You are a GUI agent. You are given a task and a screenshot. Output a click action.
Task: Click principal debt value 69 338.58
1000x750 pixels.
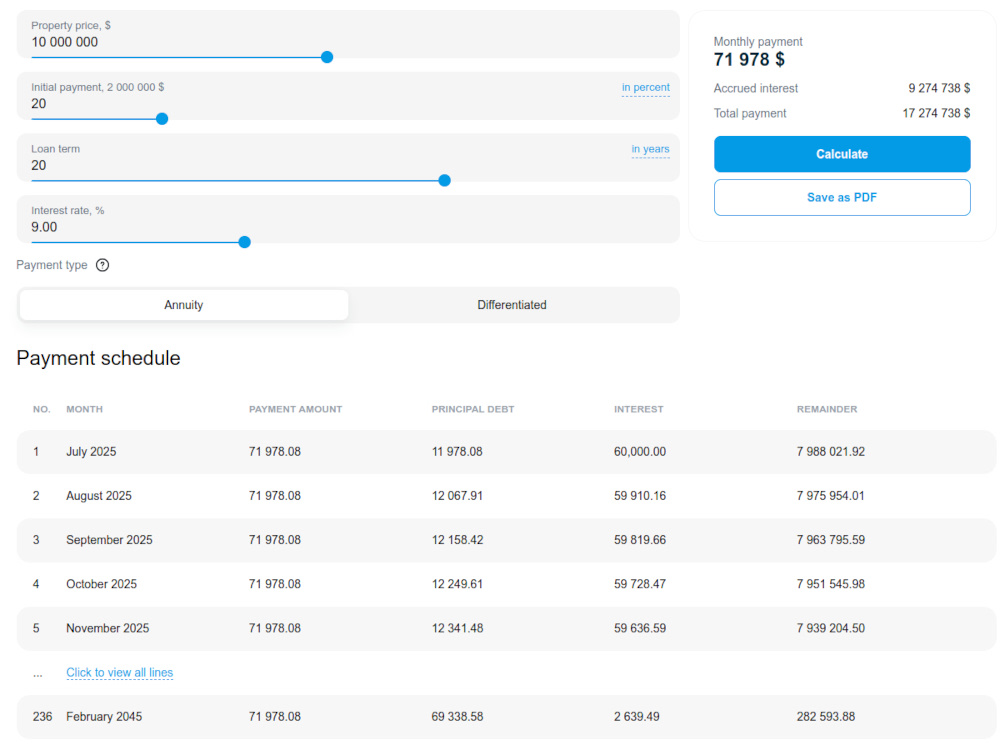click(x=457, y=717)
